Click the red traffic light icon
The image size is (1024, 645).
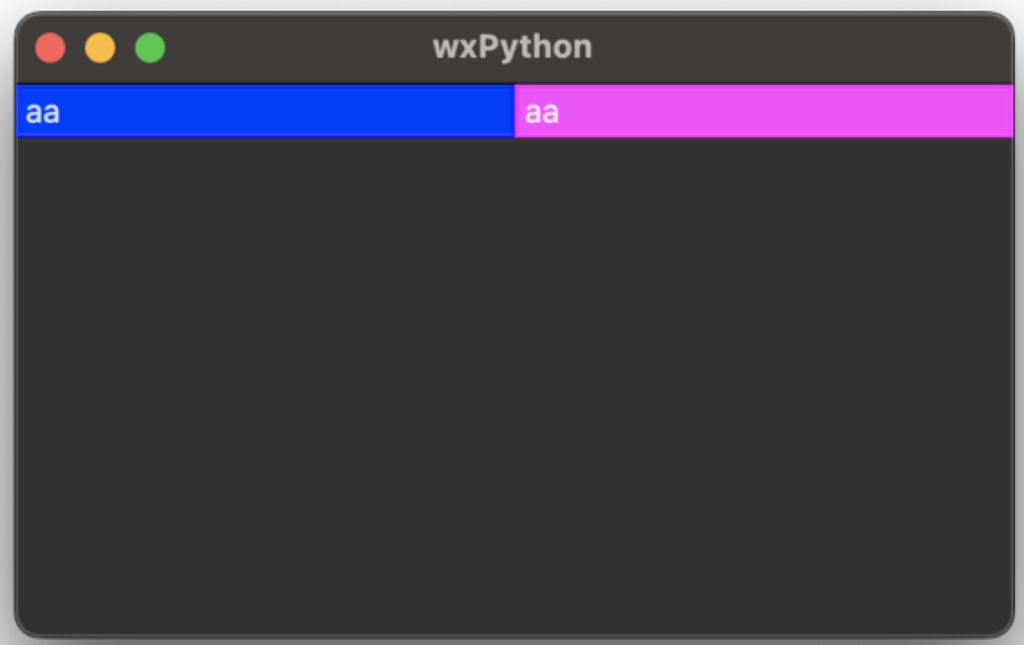click(50, 48)
